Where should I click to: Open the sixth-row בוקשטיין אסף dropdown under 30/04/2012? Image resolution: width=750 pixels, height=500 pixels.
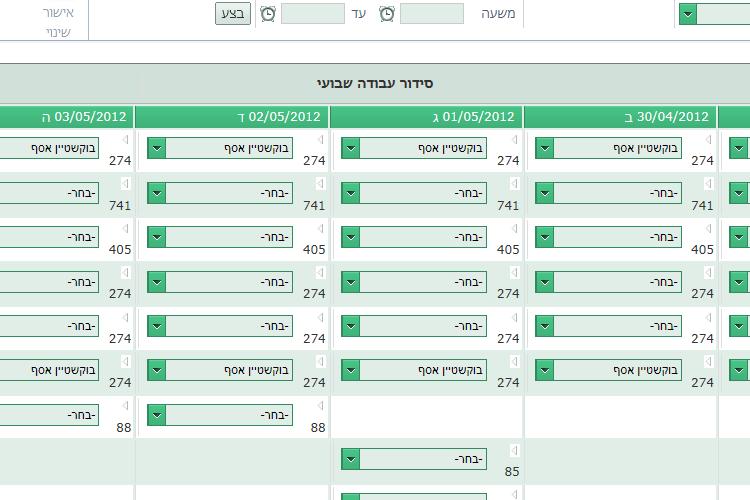coord(544,370)
